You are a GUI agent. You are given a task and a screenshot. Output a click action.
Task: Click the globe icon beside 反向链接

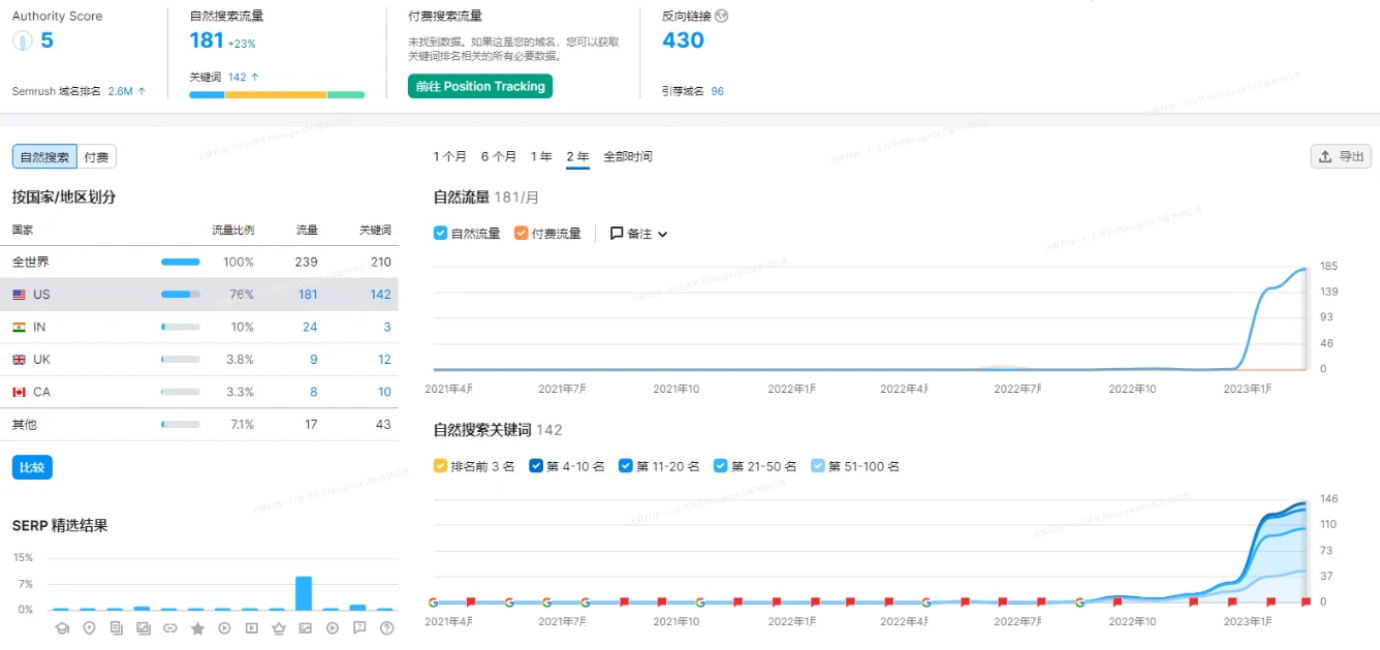[722, 16]
